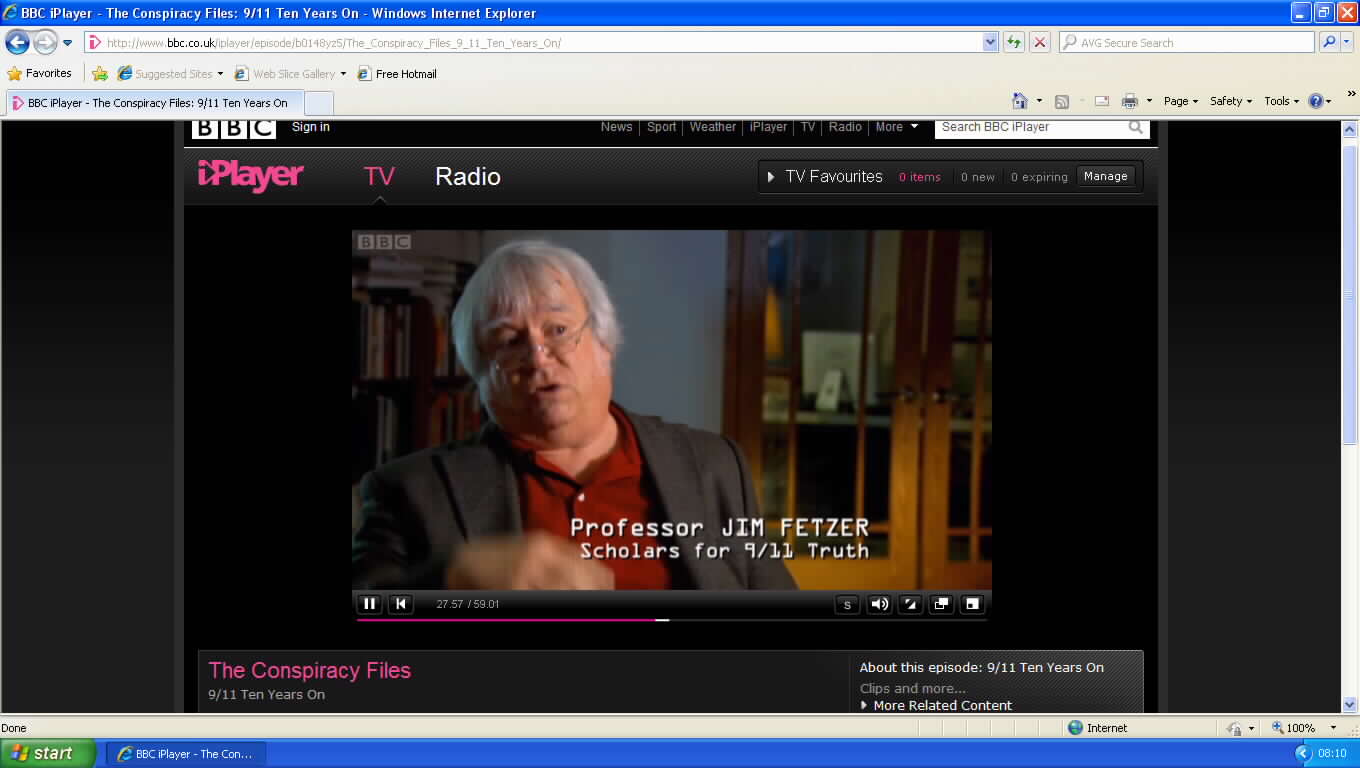1360x768 pixels.
Task: Expand the Home button dropdown arrow
Action: 1039,101
